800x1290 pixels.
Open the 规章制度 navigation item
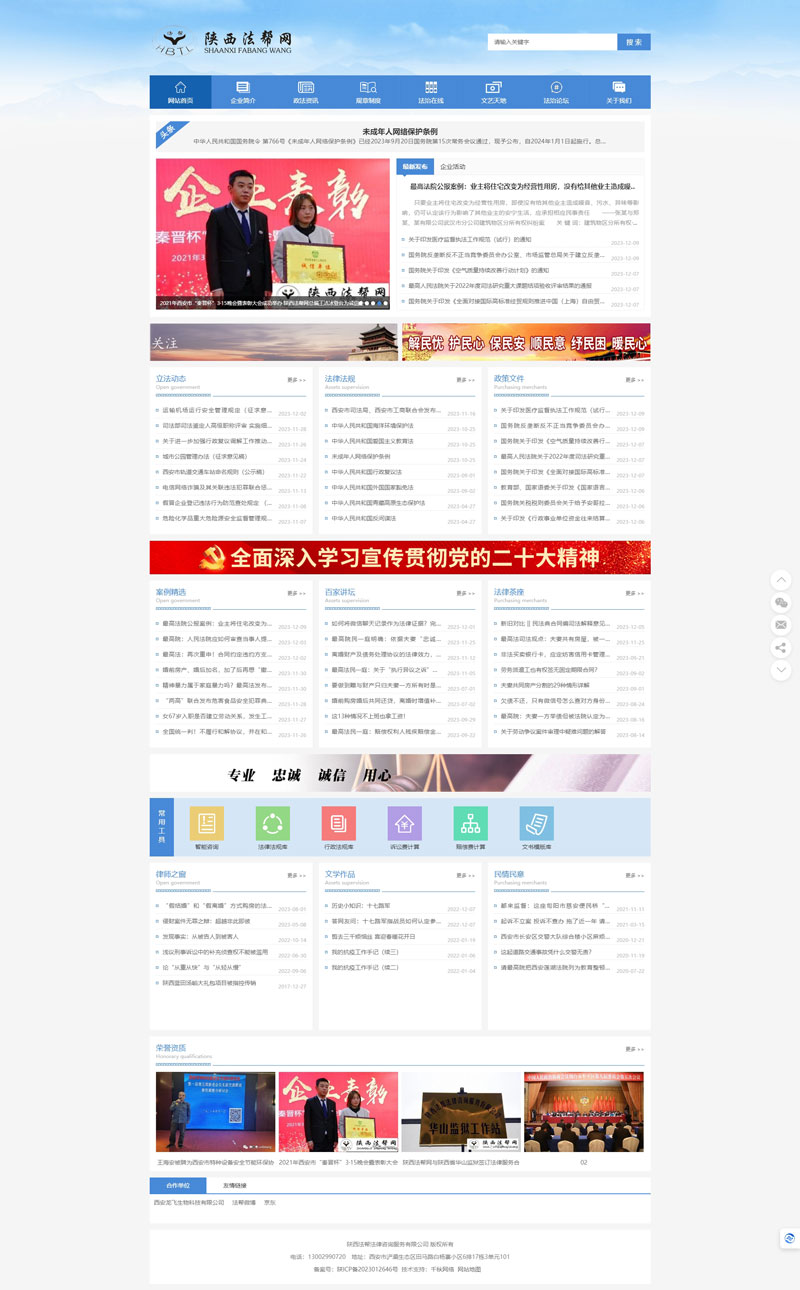(368, 92)
